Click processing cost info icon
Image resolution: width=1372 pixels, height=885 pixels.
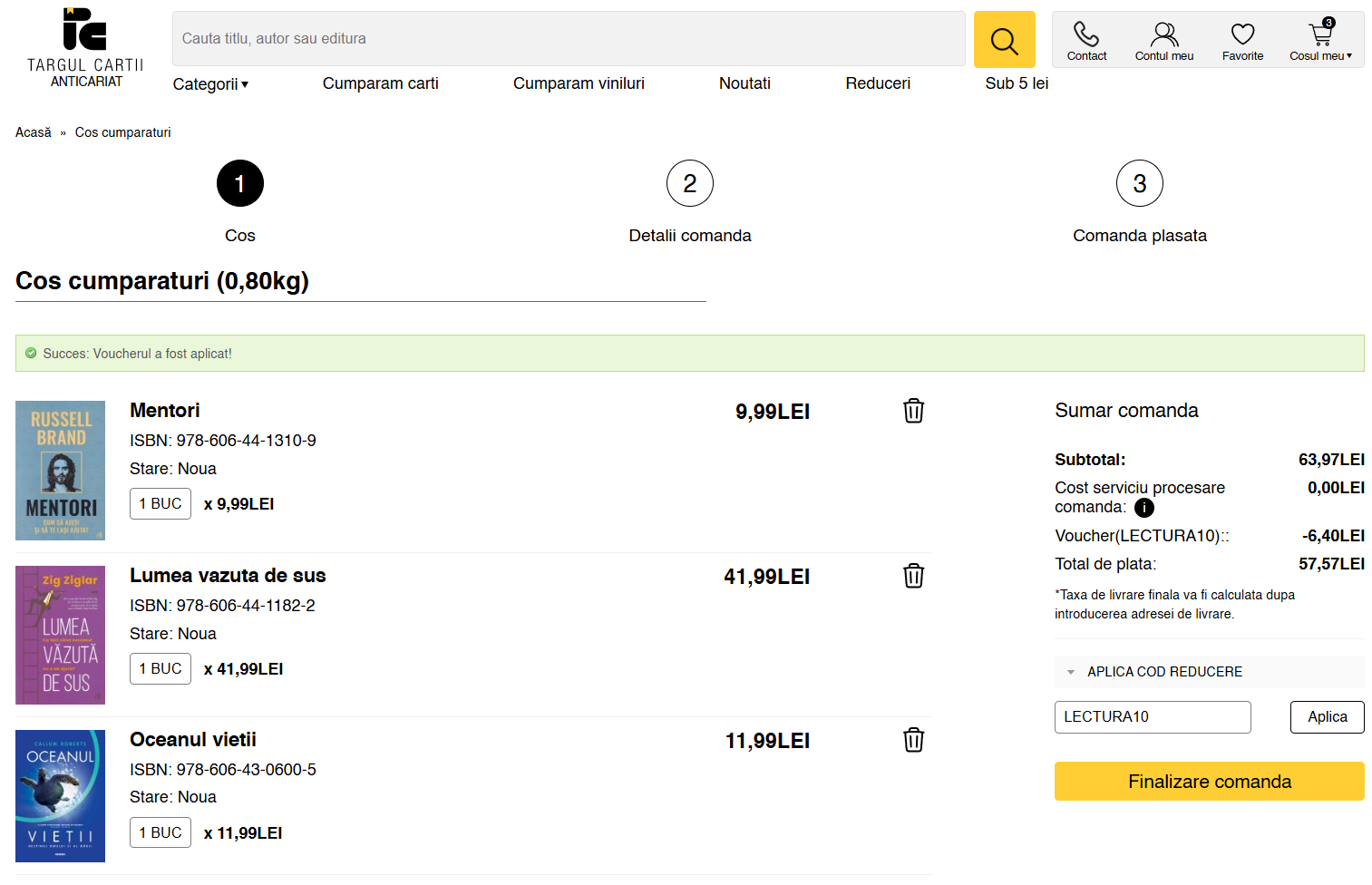(1144, 508)
